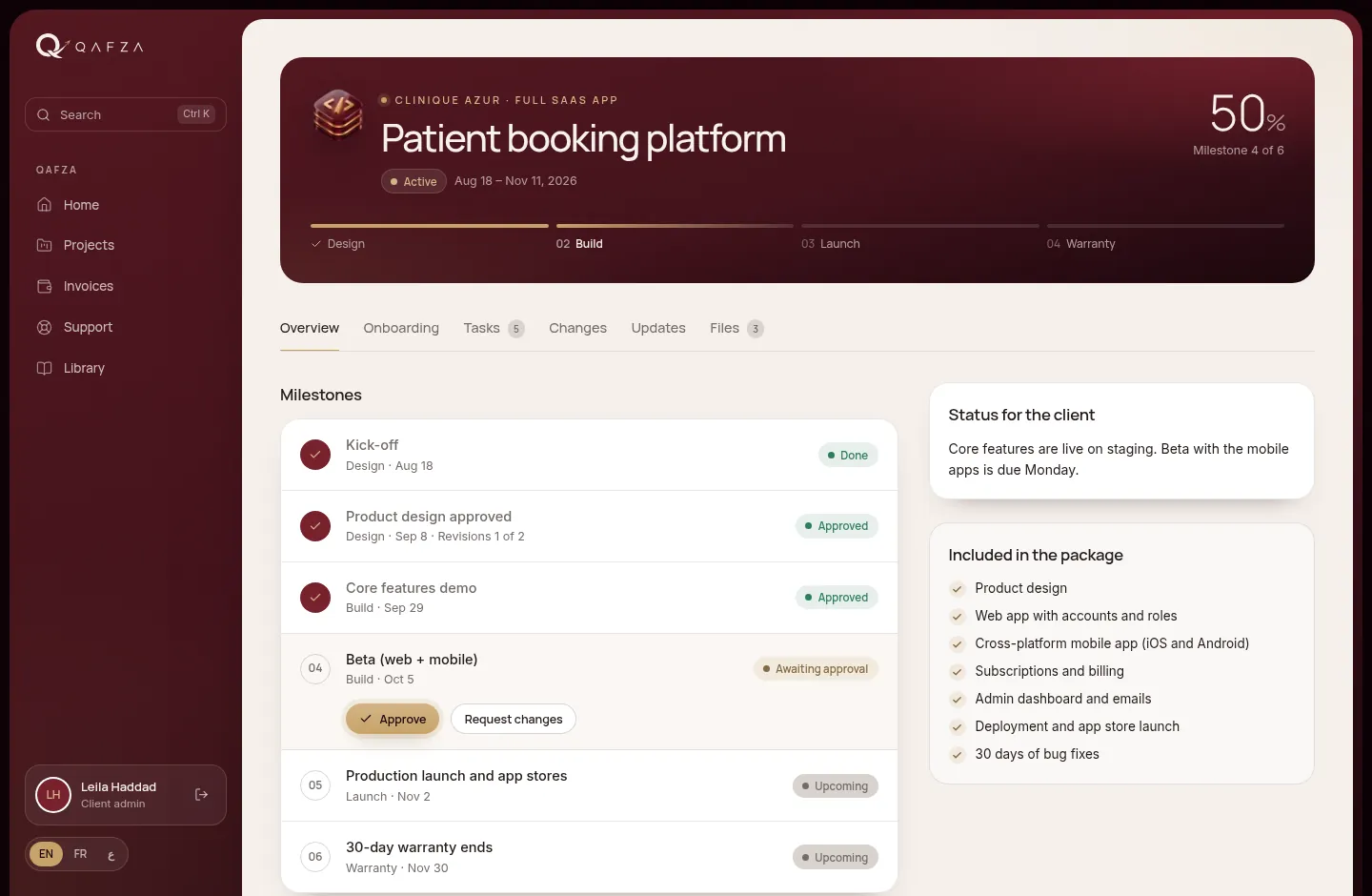Click the 04 Warranty progress bar
This screenshot has height=896, width=1372.
(1165, 226)
